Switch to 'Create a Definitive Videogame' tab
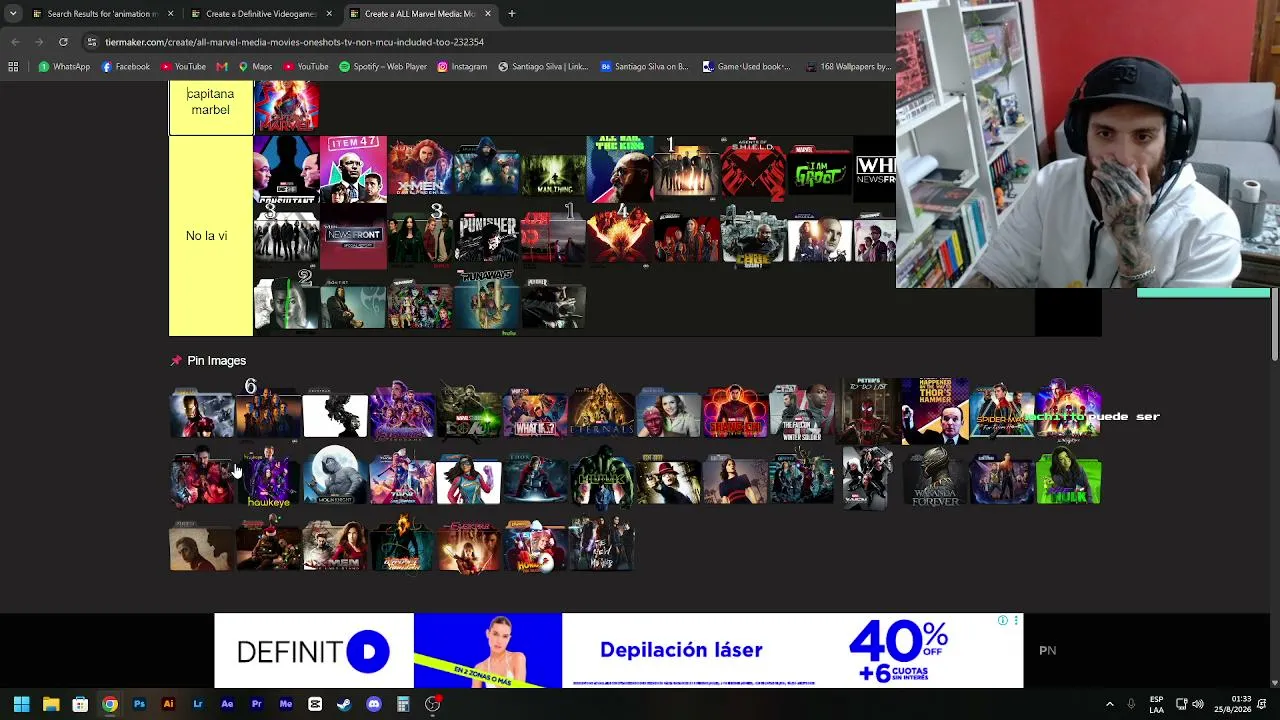Screen dimensions: 1280x720 pyautogui.click(x=260, y=14)
